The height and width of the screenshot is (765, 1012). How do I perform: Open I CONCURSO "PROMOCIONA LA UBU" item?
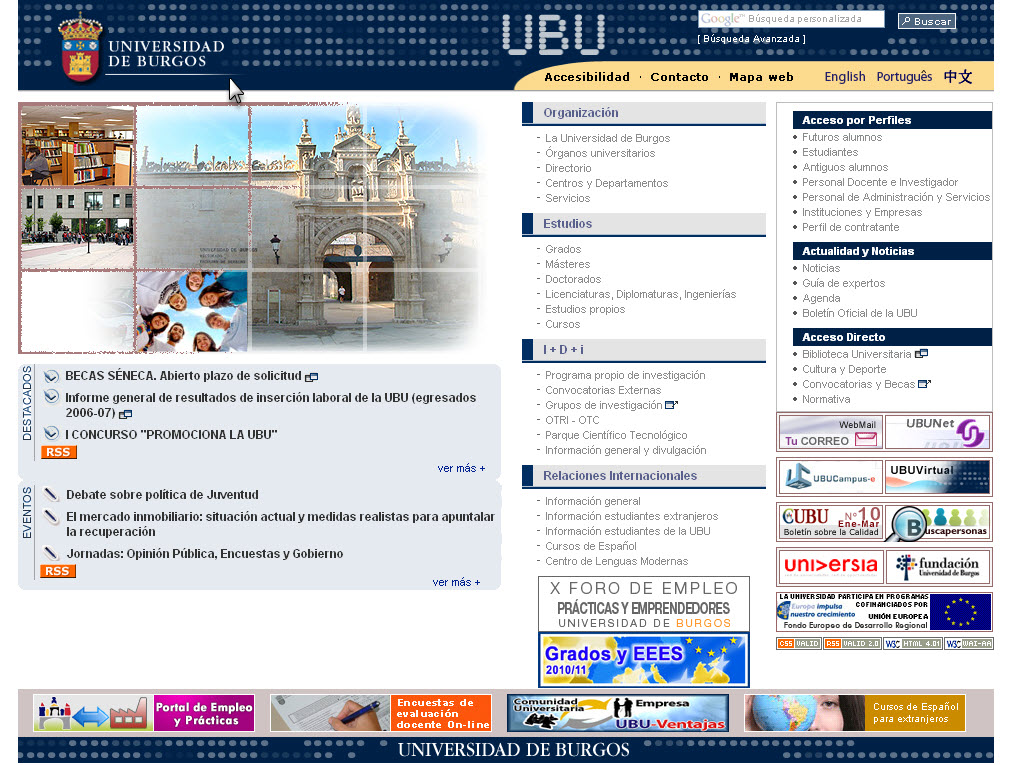(171, 434)
